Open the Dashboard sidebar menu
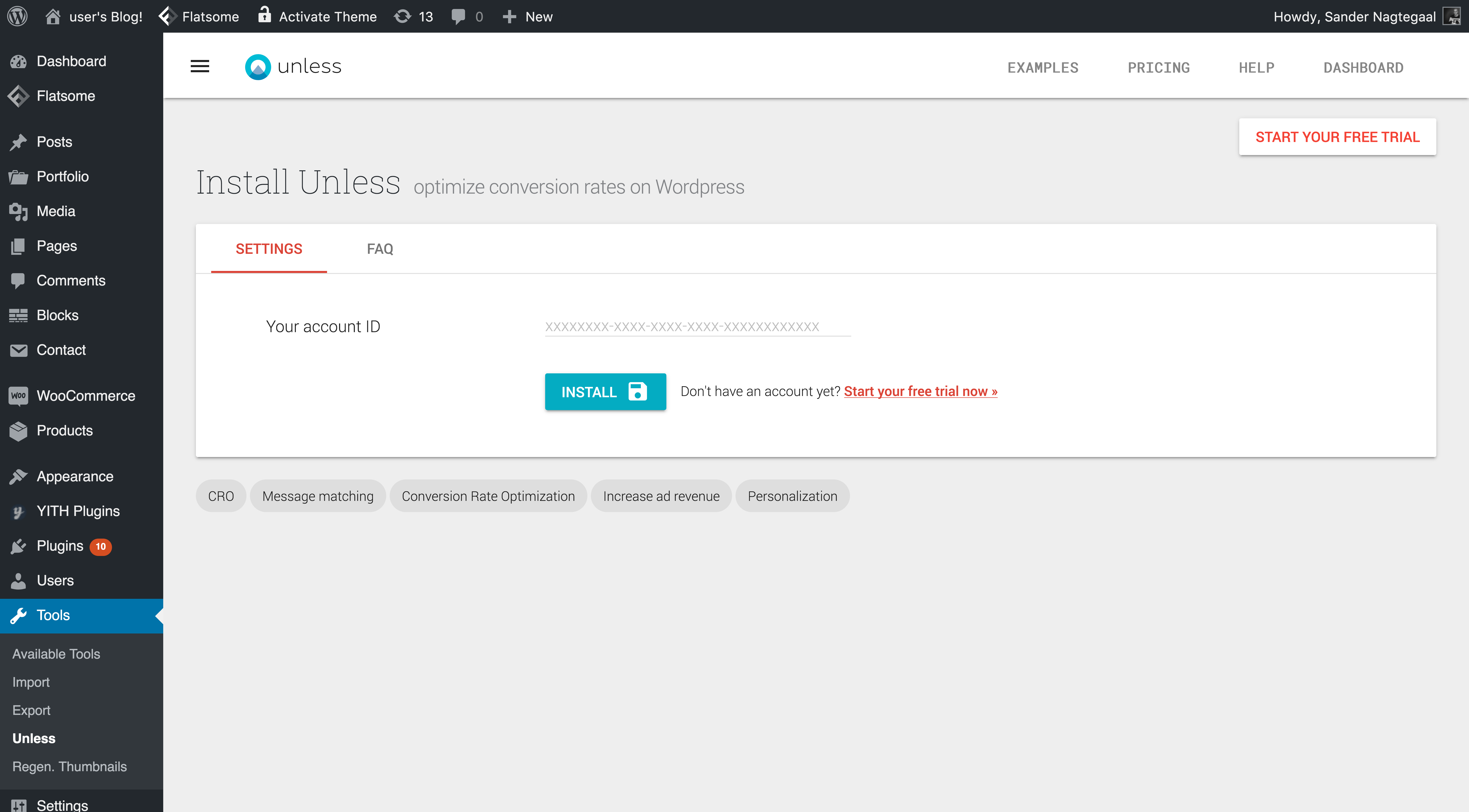Screen dimensions: 1469x812 82,62
